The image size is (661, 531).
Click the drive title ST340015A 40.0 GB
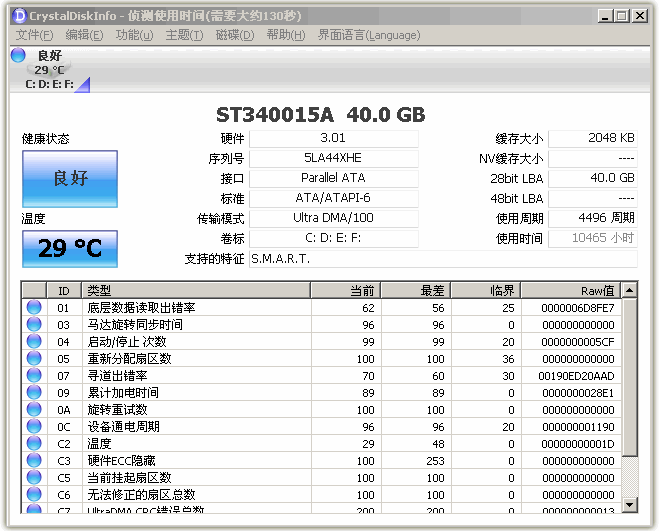click(321, 115)
